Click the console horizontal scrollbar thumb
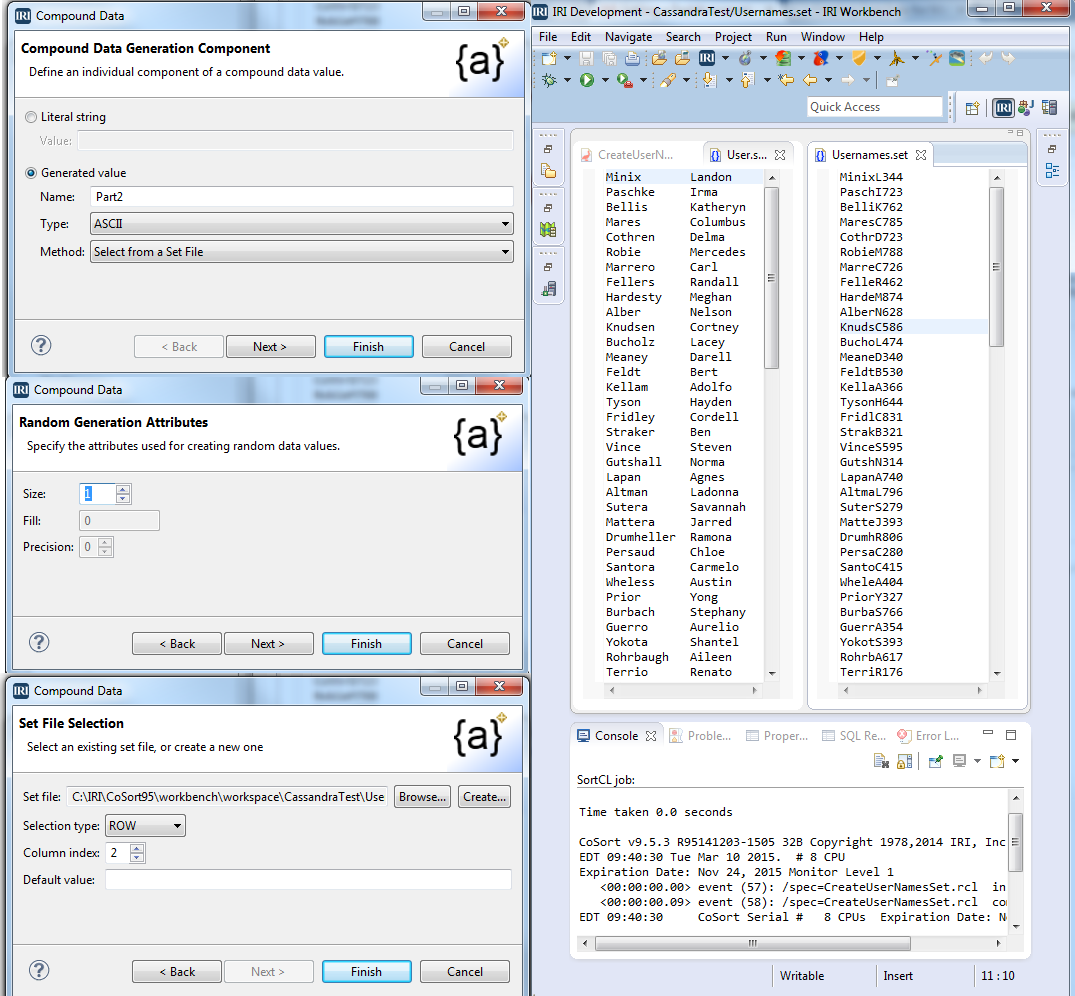The height and width of the screenshot is (996, 1075). [753, 944]
